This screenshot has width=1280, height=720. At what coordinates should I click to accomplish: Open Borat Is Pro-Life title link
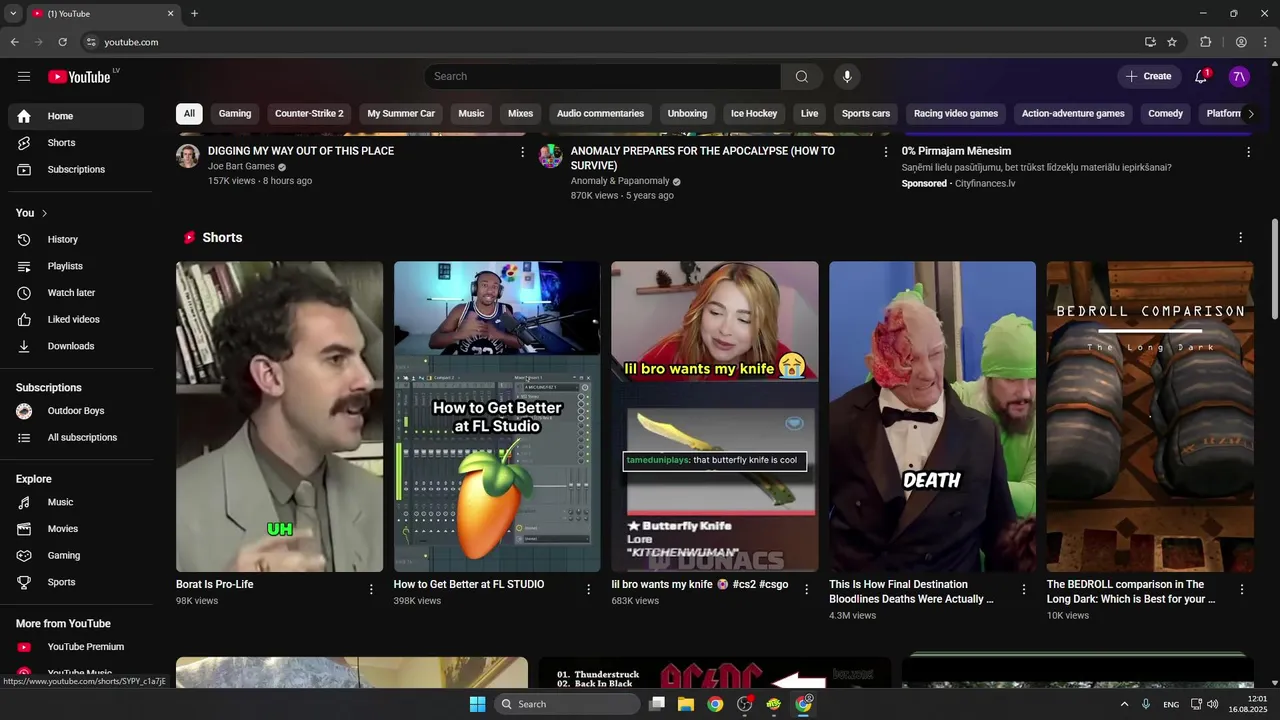coord(214,585)
